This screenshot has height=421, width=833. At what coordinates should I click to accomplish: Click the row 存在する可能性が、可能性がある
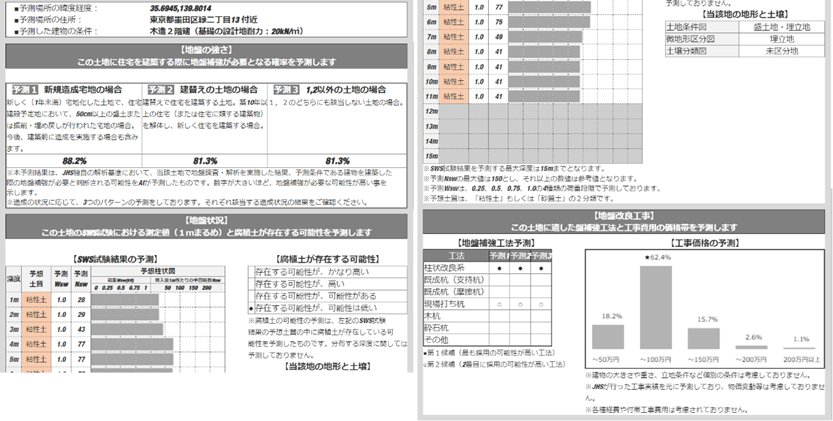(x=328, y=296)
